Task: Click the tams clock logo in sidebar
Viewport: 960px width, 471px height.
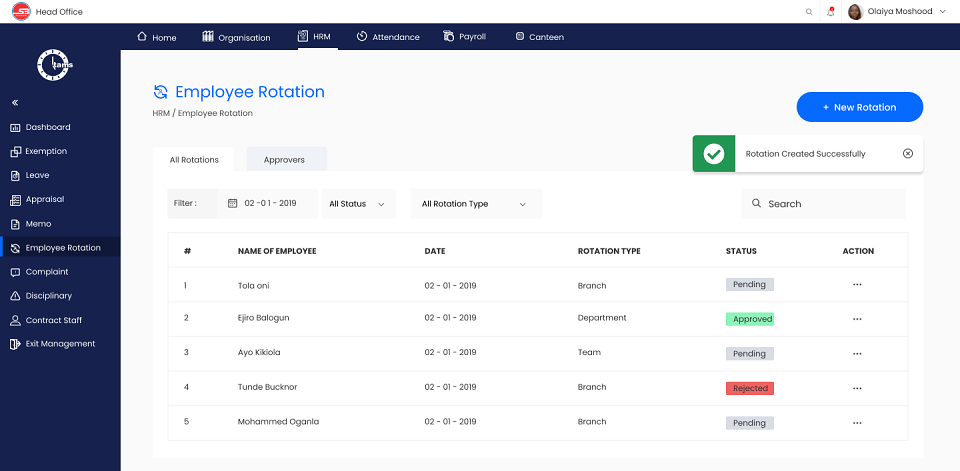Action: pos(55,65)
